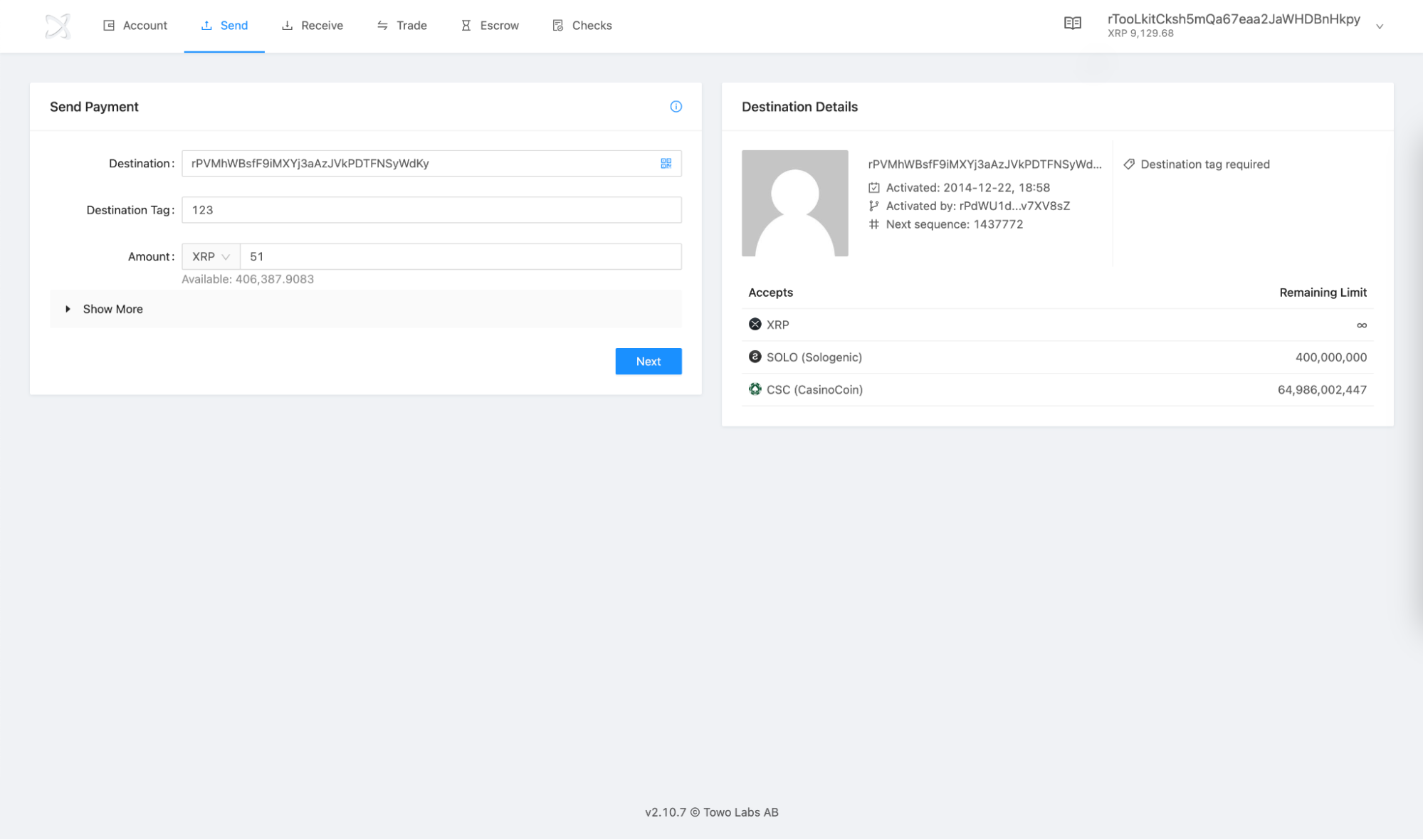This screenshot has height=840, width=1423.
Task: Click the tag icon next to Destination tag required
Action: point(1129,164)
